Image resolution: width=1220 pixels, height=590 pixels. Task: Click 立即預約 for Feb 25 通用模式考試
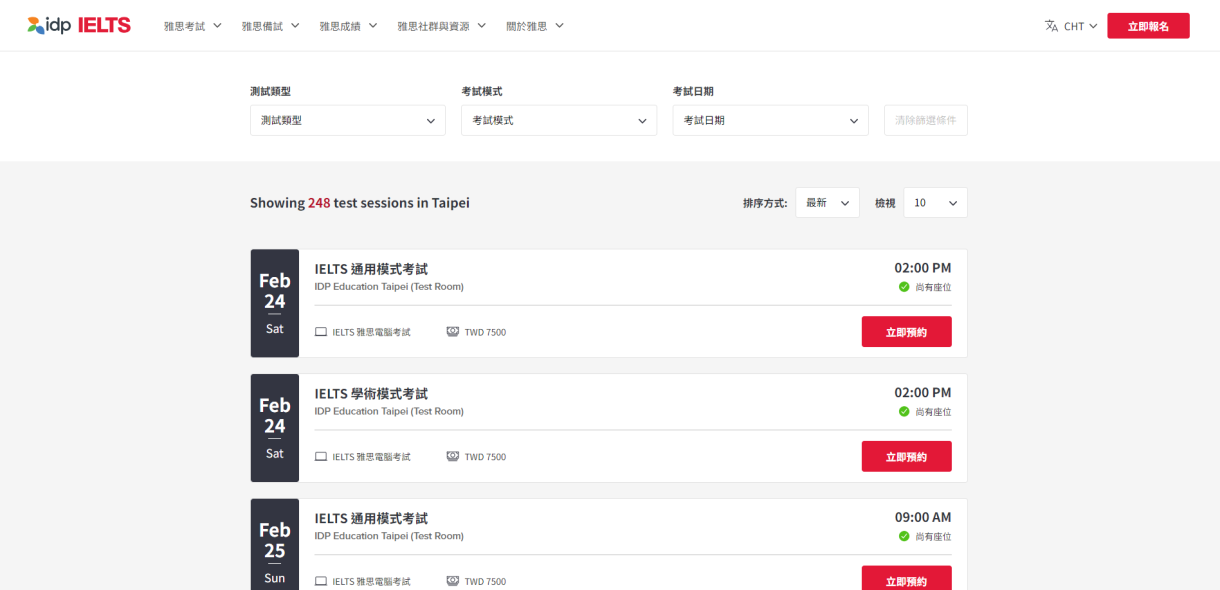click(x=906, y=578)
